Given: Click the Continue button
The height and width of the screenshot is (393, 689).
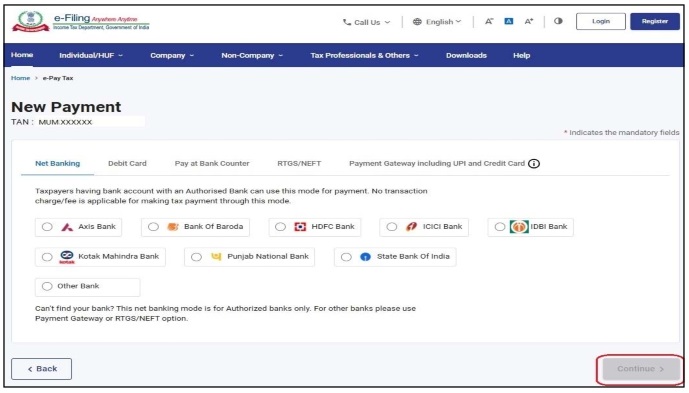Looking at the screenshot, I should click(640, 369).
